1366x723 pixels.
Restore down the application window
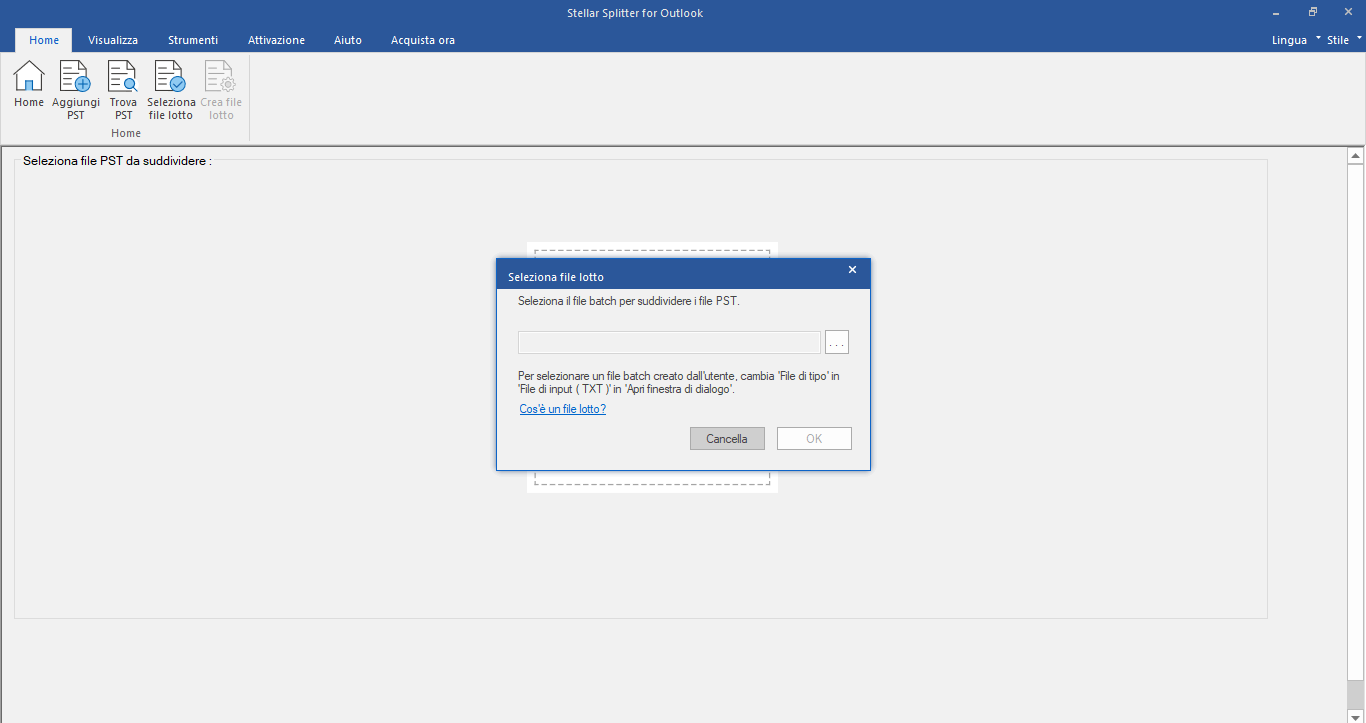pyautogui.click(x=1312, y=13)
